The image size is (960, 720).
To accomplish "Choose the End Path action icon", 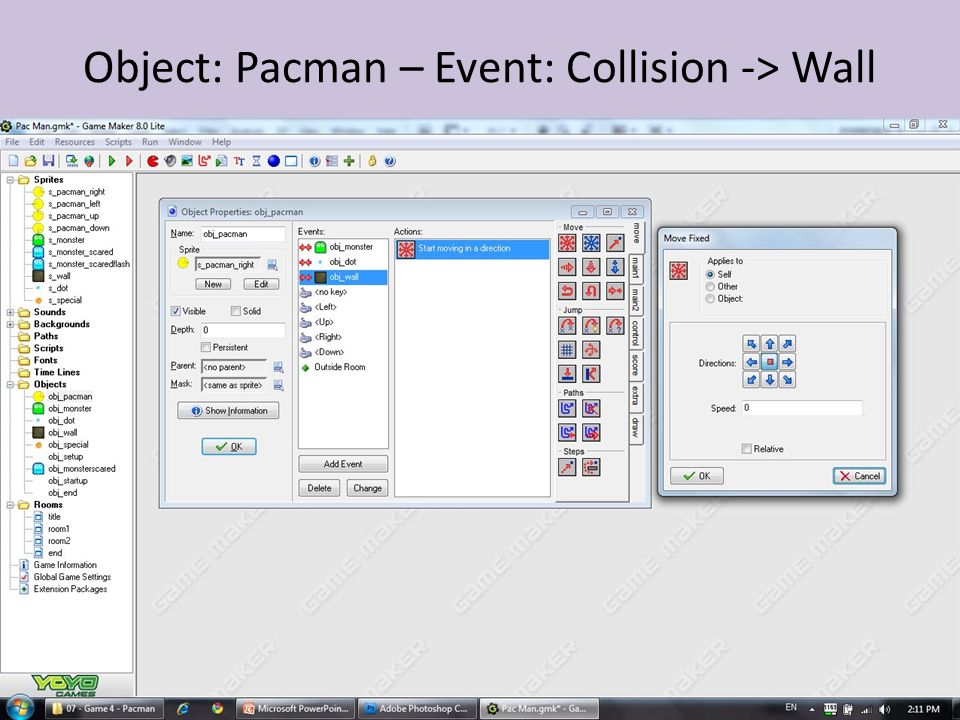I will (x=591, y=408).
